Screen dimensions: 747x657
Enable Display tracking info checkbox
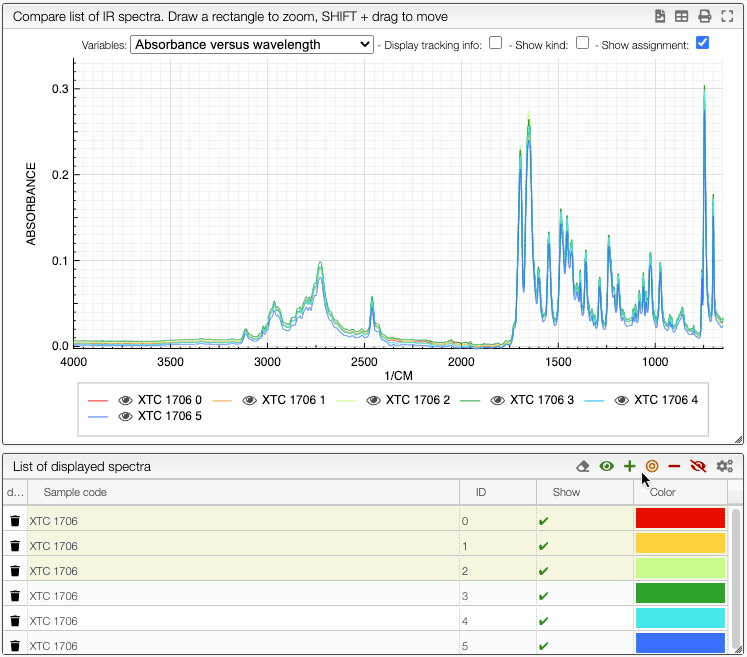coord(495,43)
